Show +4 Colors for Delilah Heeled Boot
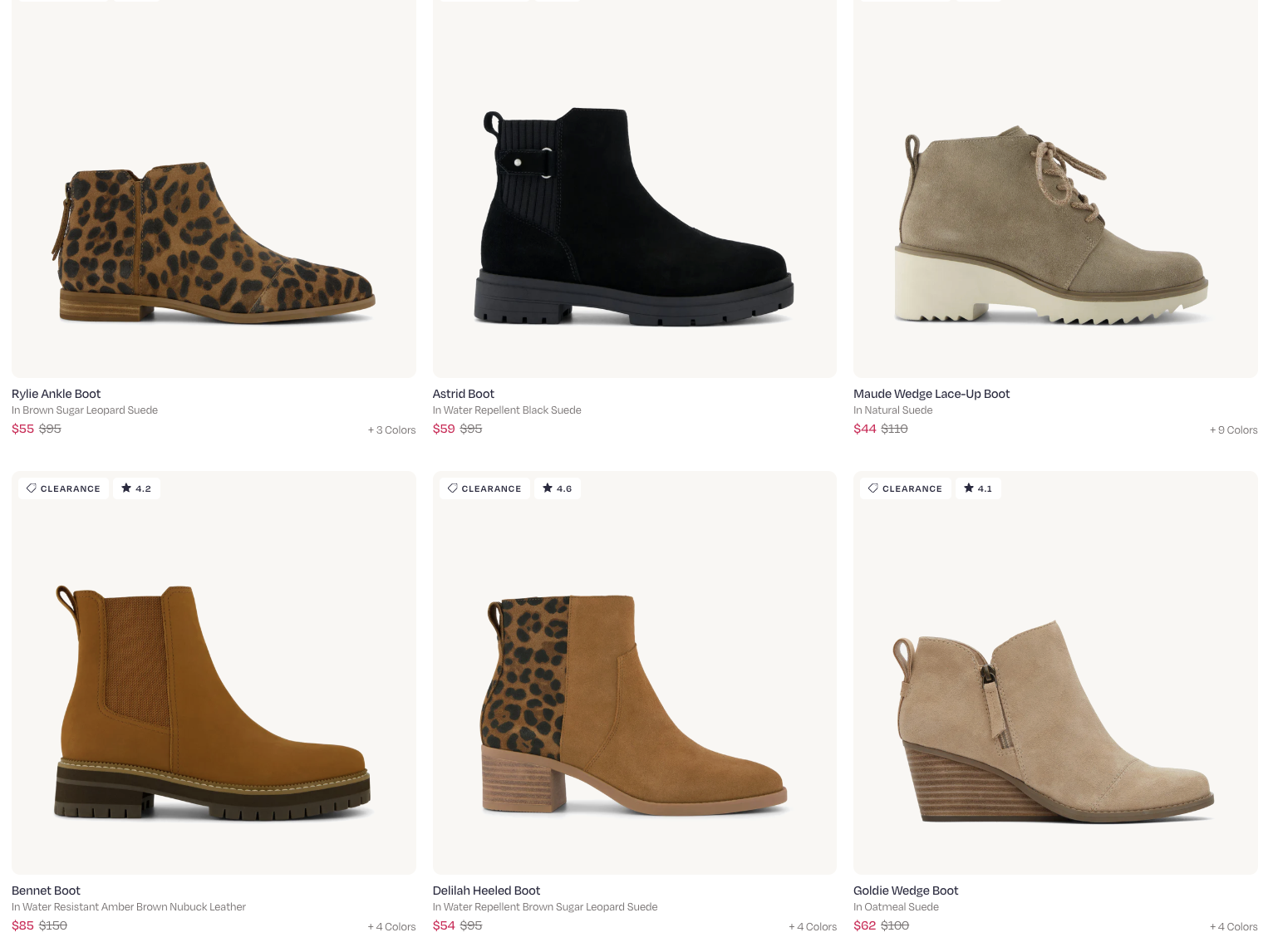1273x952 pixels. coord(813,927)
